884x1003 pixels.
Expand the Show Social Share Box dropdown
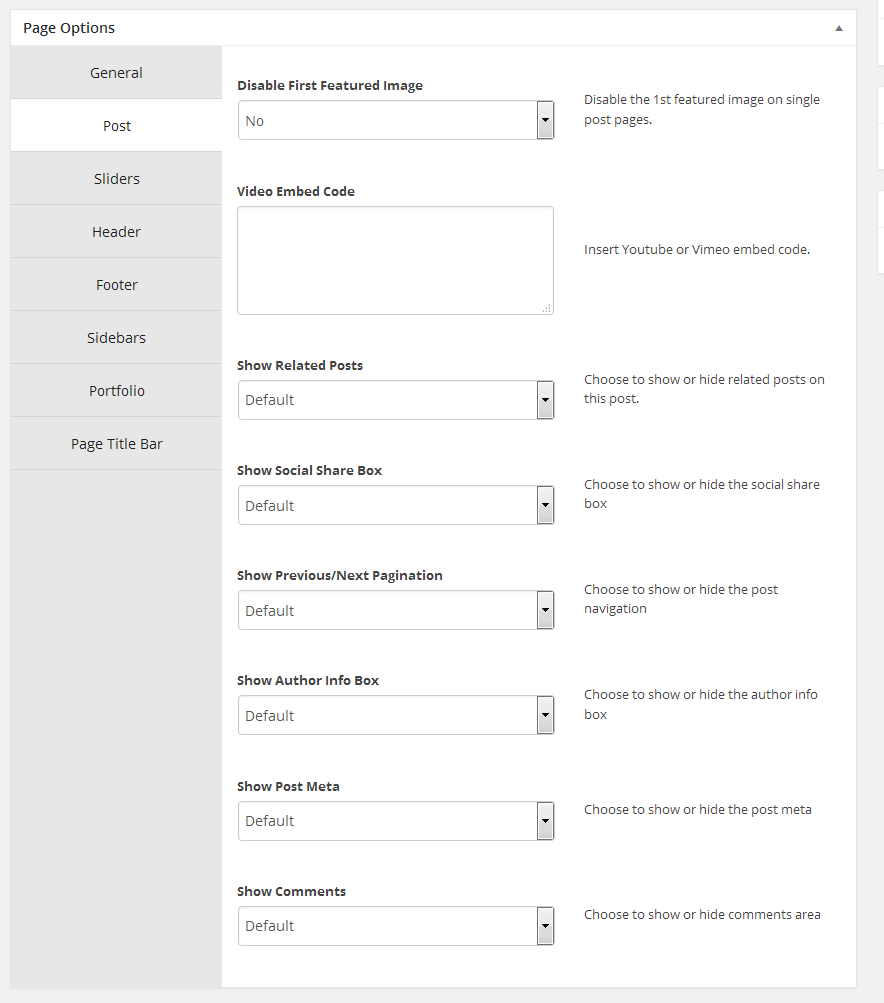(396, 505)
